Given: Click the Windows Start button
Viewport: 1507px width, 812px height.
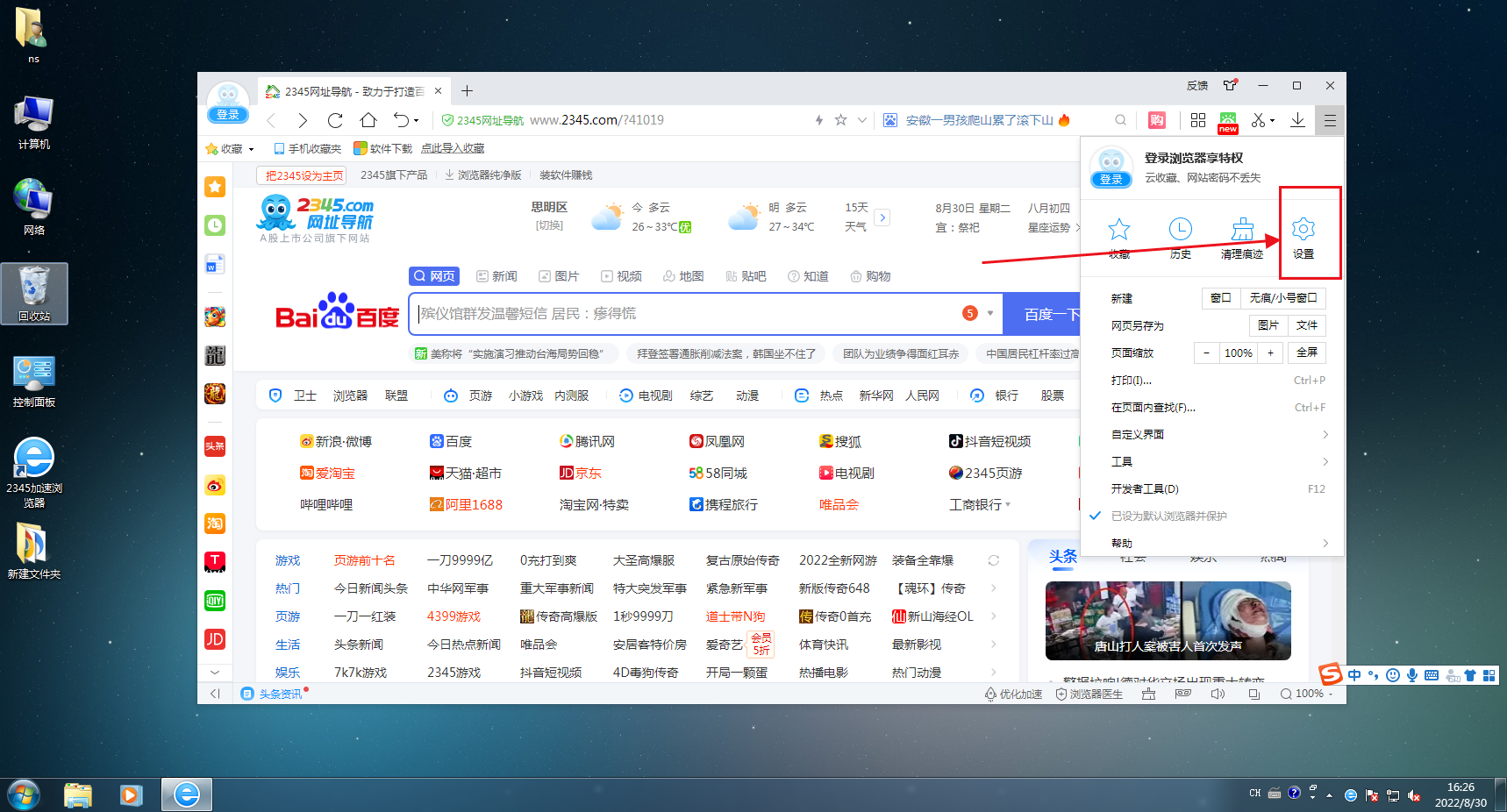Looking at the screenshot, I should pos(24,795).
